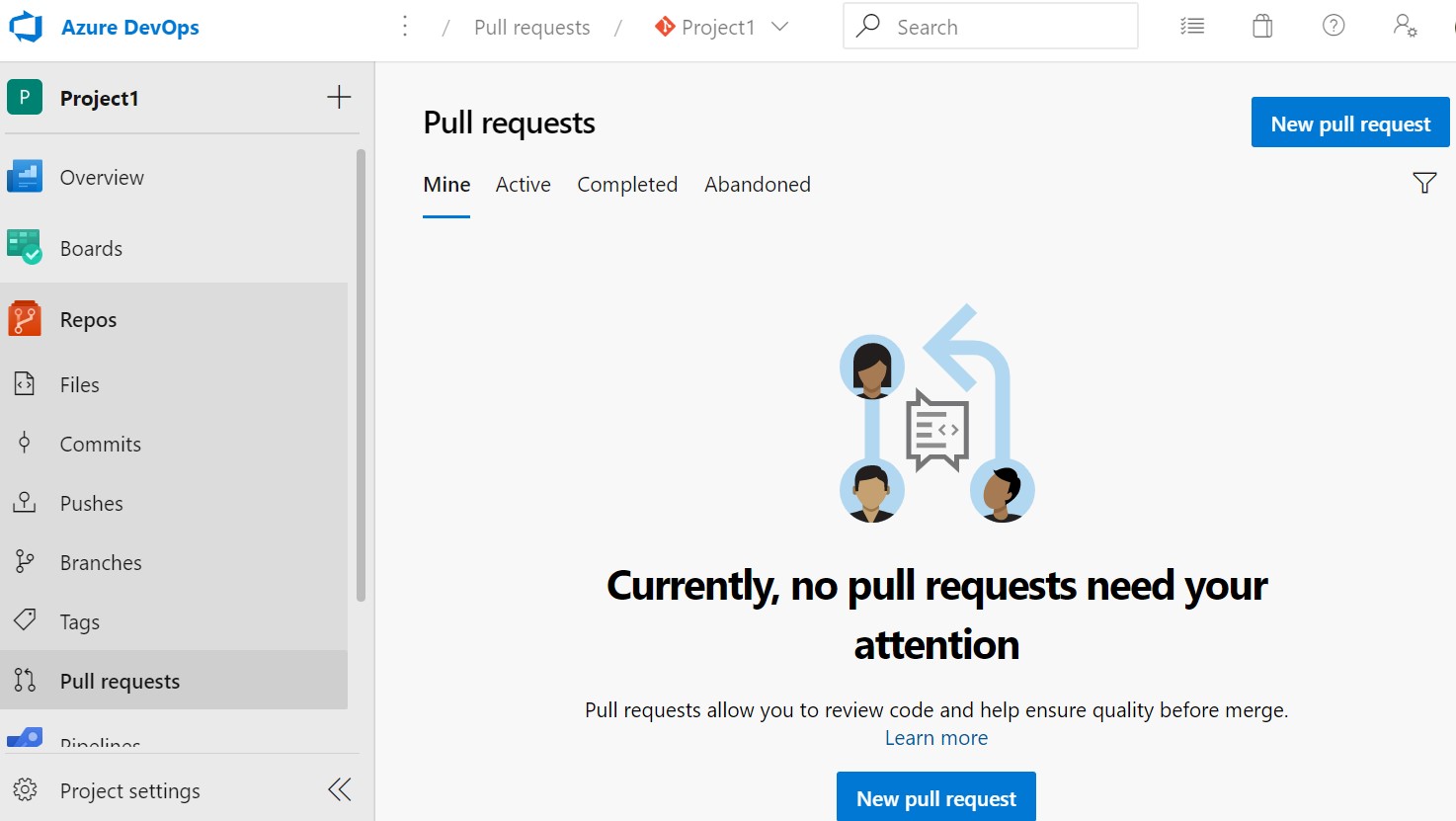Click the Commits icon
Viewport: 1456px width, 821px height.
click(x=25, y=444)
